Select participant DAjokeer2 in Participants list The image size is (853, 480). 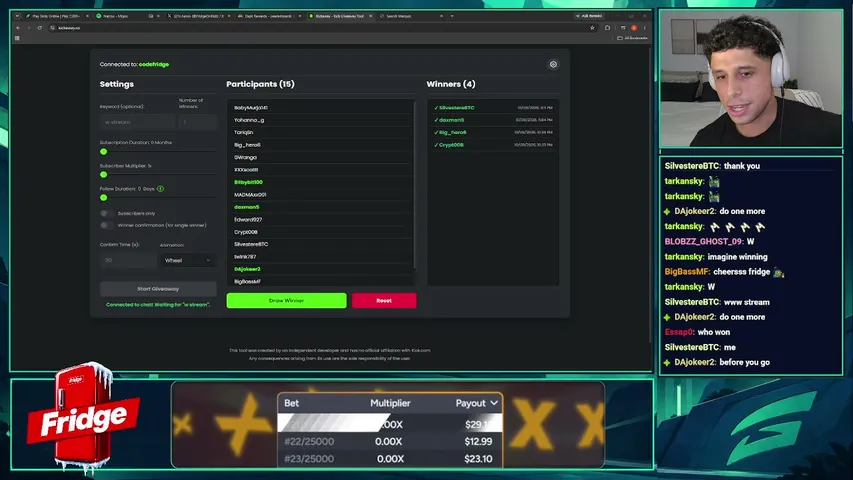[x=319, y=269]
